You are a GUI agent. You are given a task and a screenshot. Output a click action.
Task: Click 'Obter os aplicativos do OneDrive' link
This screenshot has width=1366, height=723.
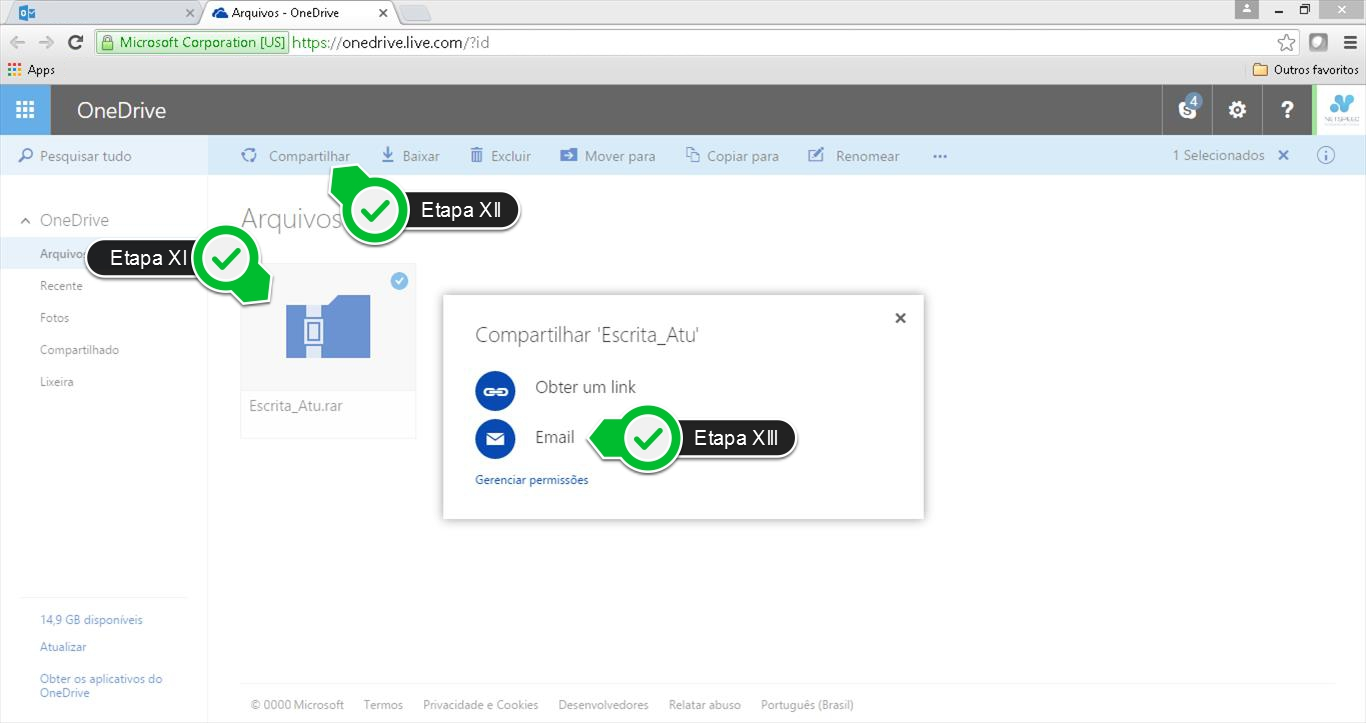[101, 686]
